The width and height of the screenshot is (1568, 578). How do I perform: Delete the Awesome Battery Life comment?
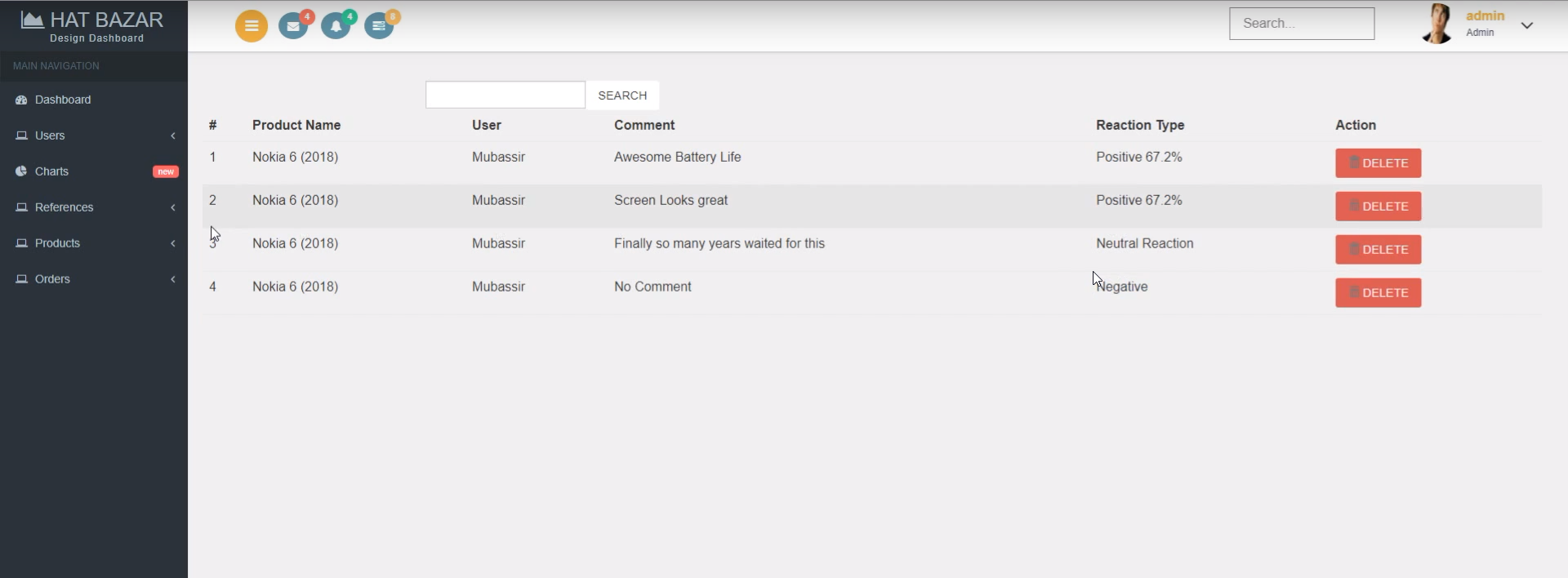1379,163
